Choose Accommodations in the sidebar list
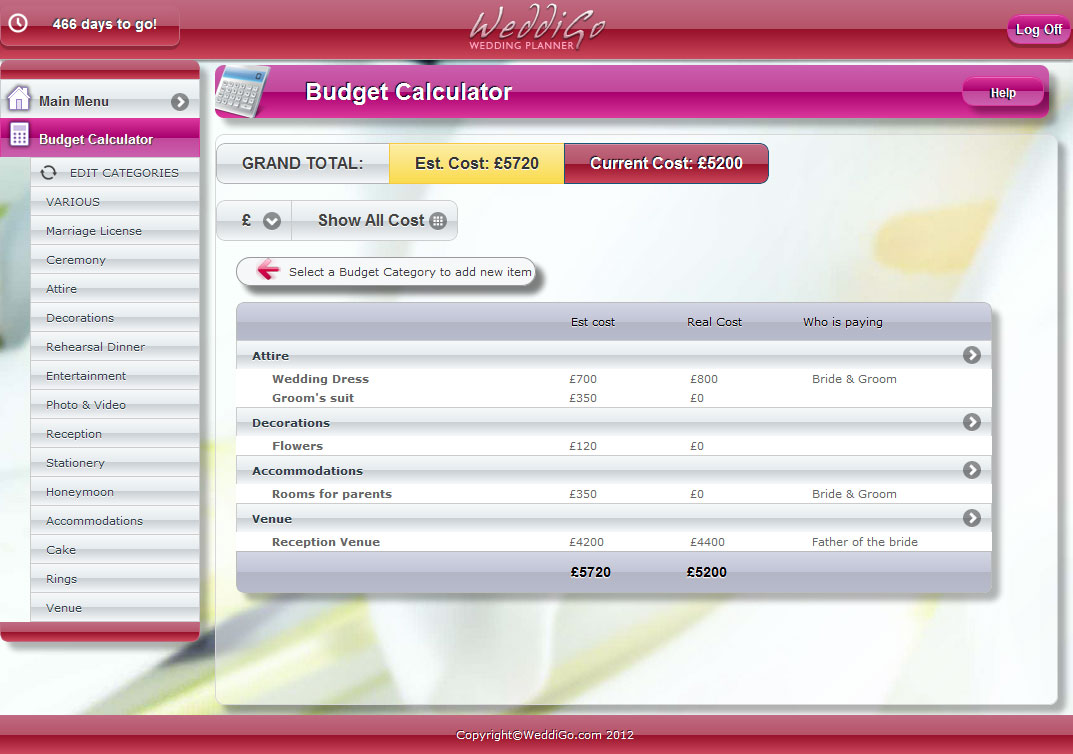Viewport: 1073px width, 754px height. pyautogui.click(x=115, y=521)
